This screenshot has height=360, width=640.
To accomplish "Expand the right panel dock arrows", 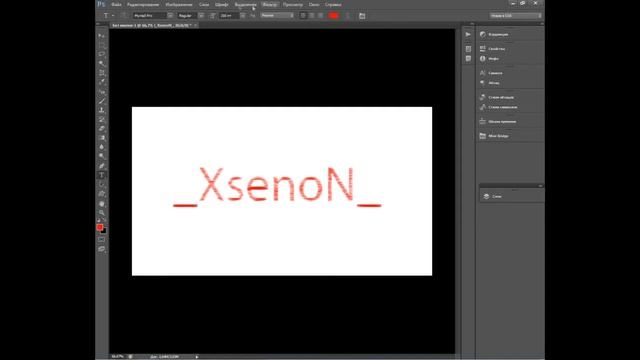I will point(542,24).
